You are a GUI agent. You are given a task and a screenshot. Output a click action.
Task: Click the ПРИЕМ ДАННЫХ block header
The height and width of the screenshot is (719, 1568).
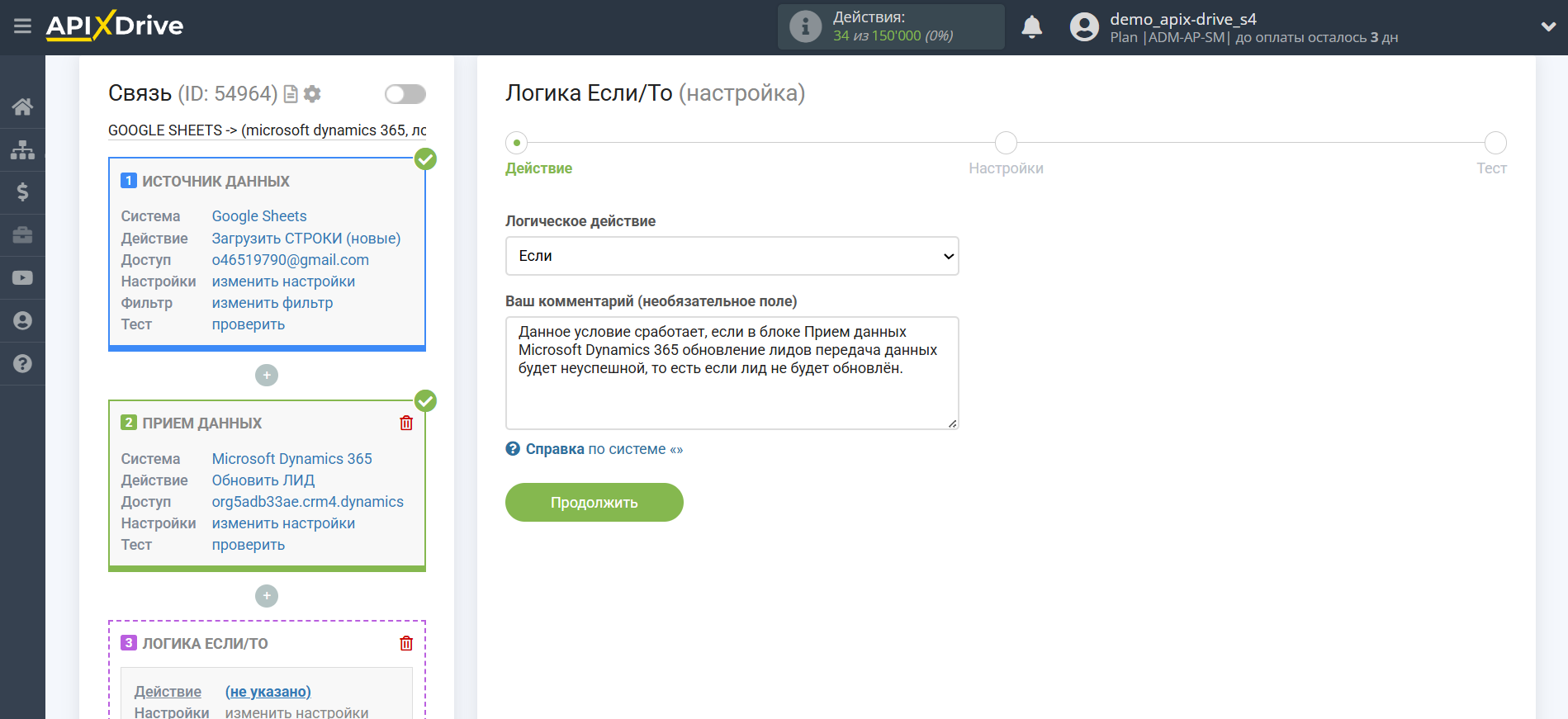pyautogui.click(x=202, y=423)
